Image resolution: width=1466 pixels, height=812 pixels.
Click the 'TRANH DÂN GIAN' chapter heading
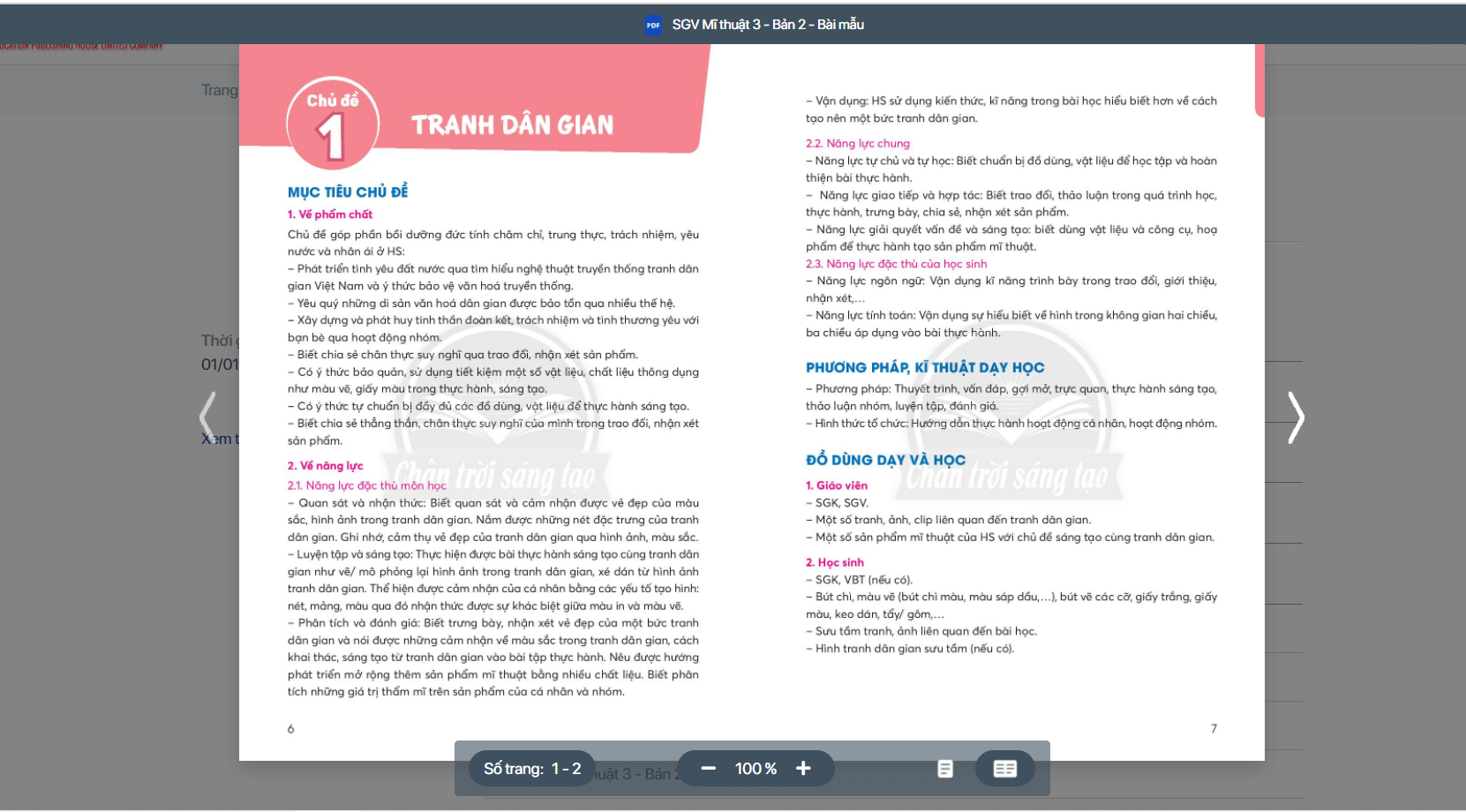512,125
